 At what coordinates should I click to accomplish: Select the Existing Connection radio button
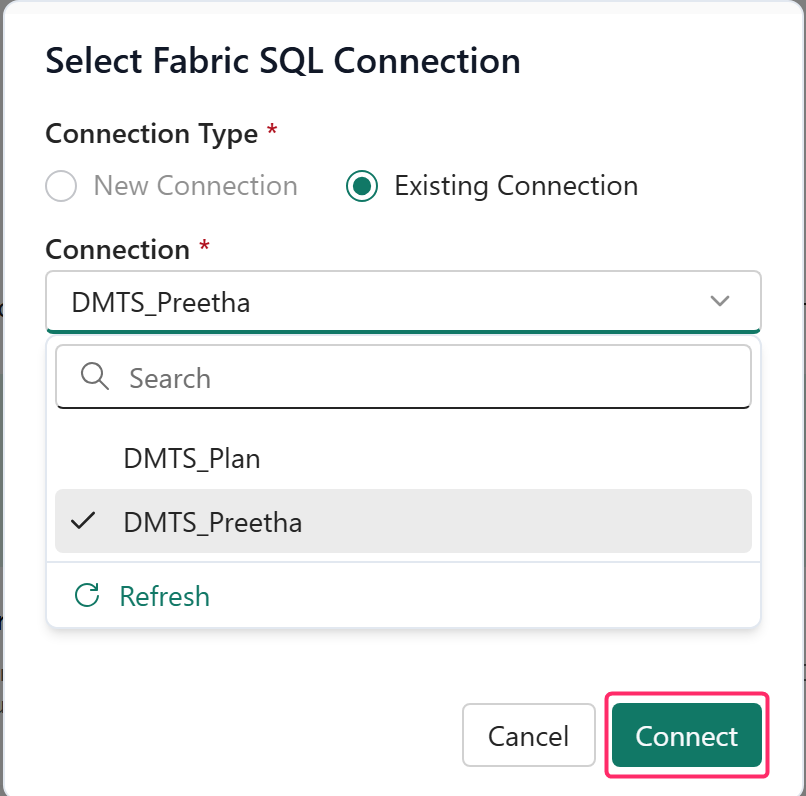362,187
